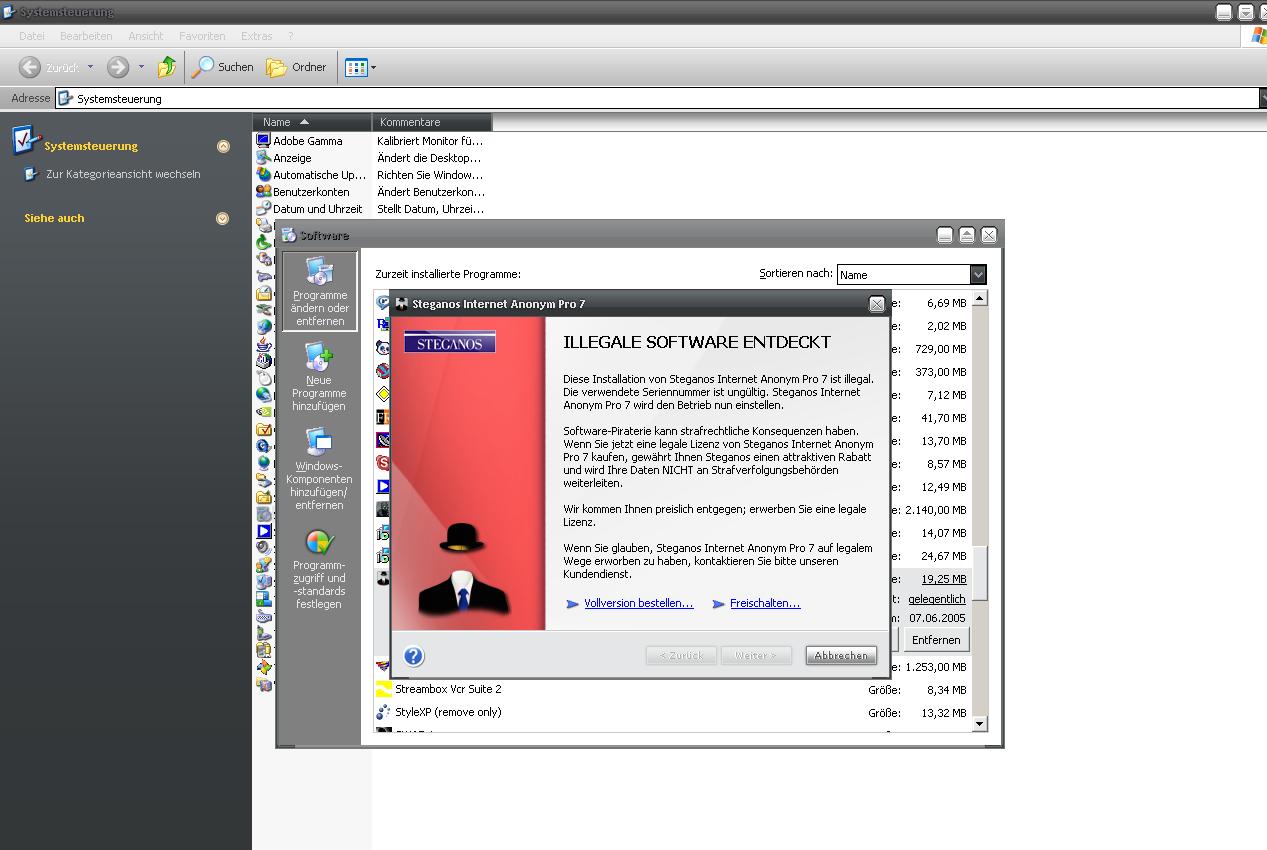Click the 'Kalibriert Monitor fü…' comment
Image resolution: width=1267 pixels, height=850 pixels.
(430, 141)
